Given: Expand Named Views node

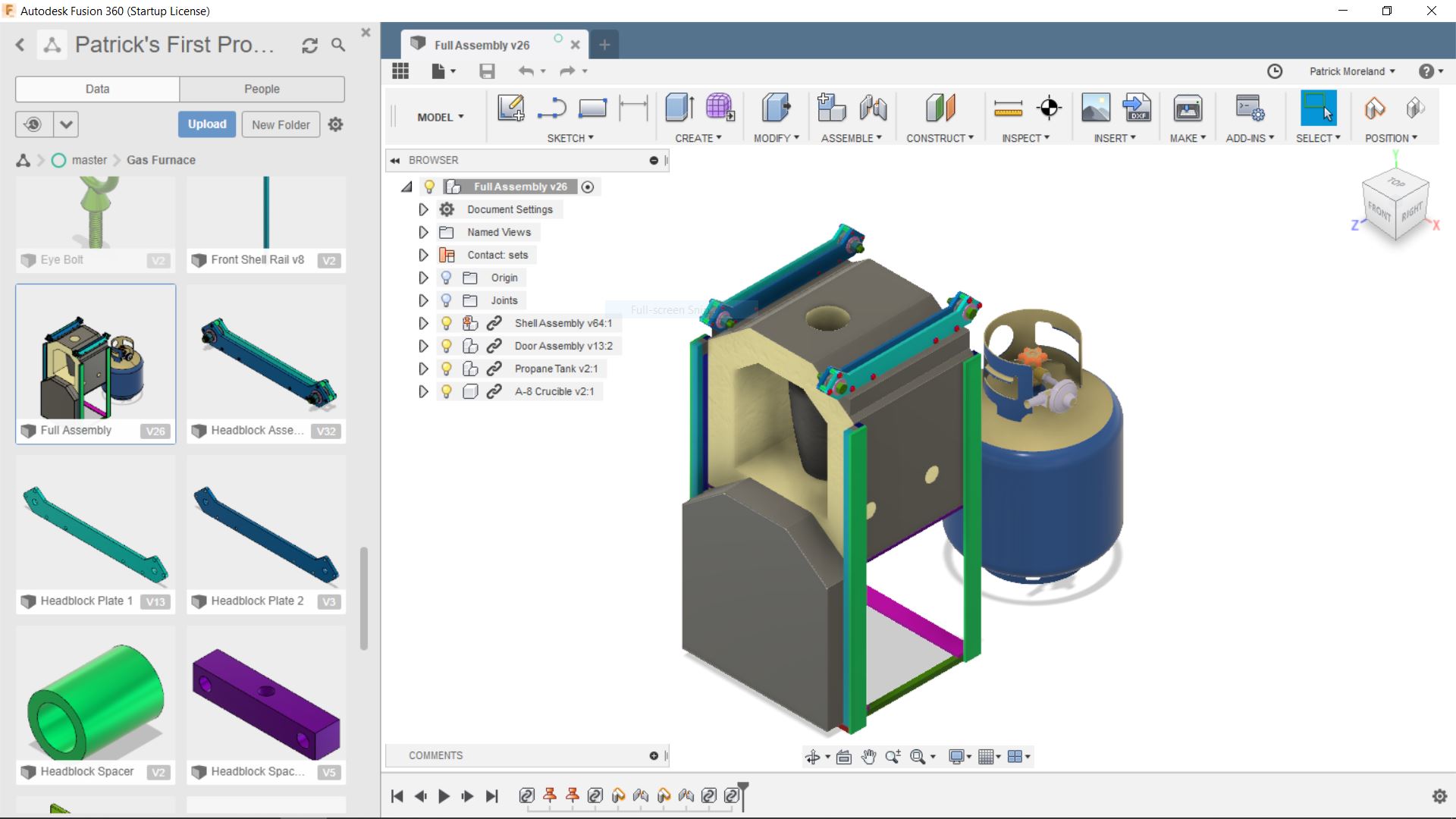Looking at the screenshot, I should tap(423, 232).
